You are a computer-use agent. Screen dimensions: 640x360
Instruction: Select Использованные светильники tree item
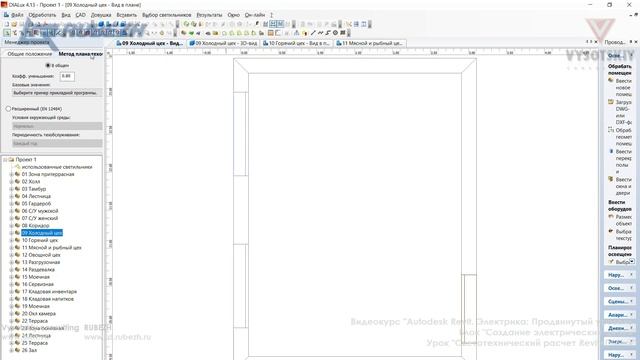pos(57,167)
